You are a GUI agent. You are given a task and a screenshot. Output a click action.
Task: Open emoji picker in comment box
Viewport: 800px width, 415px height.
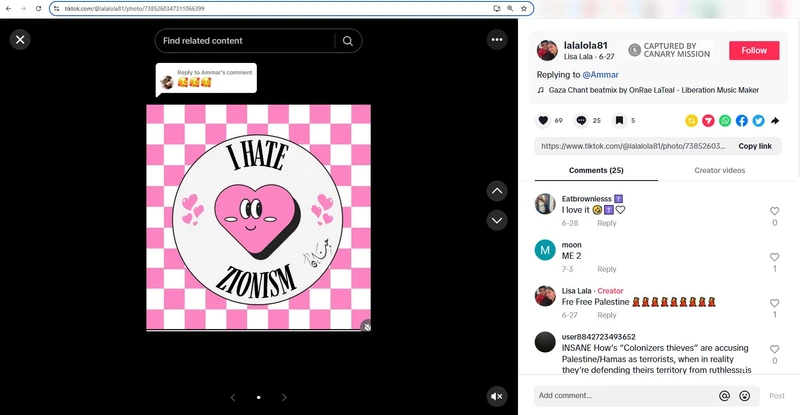[744, 396]
